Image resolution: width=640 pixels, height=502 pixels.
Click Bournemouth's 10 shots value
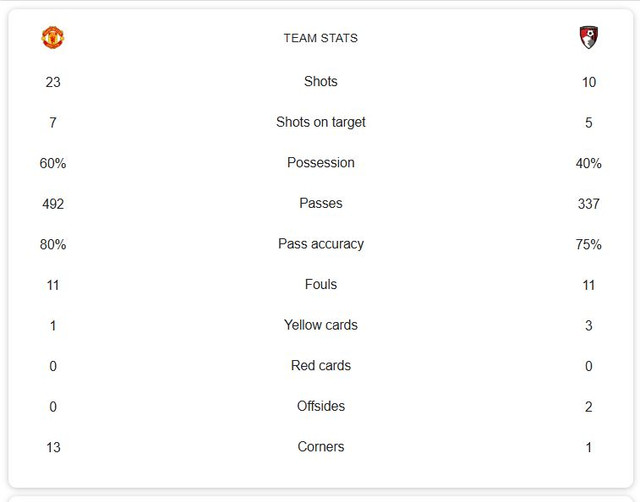click(x=589, y=82)
